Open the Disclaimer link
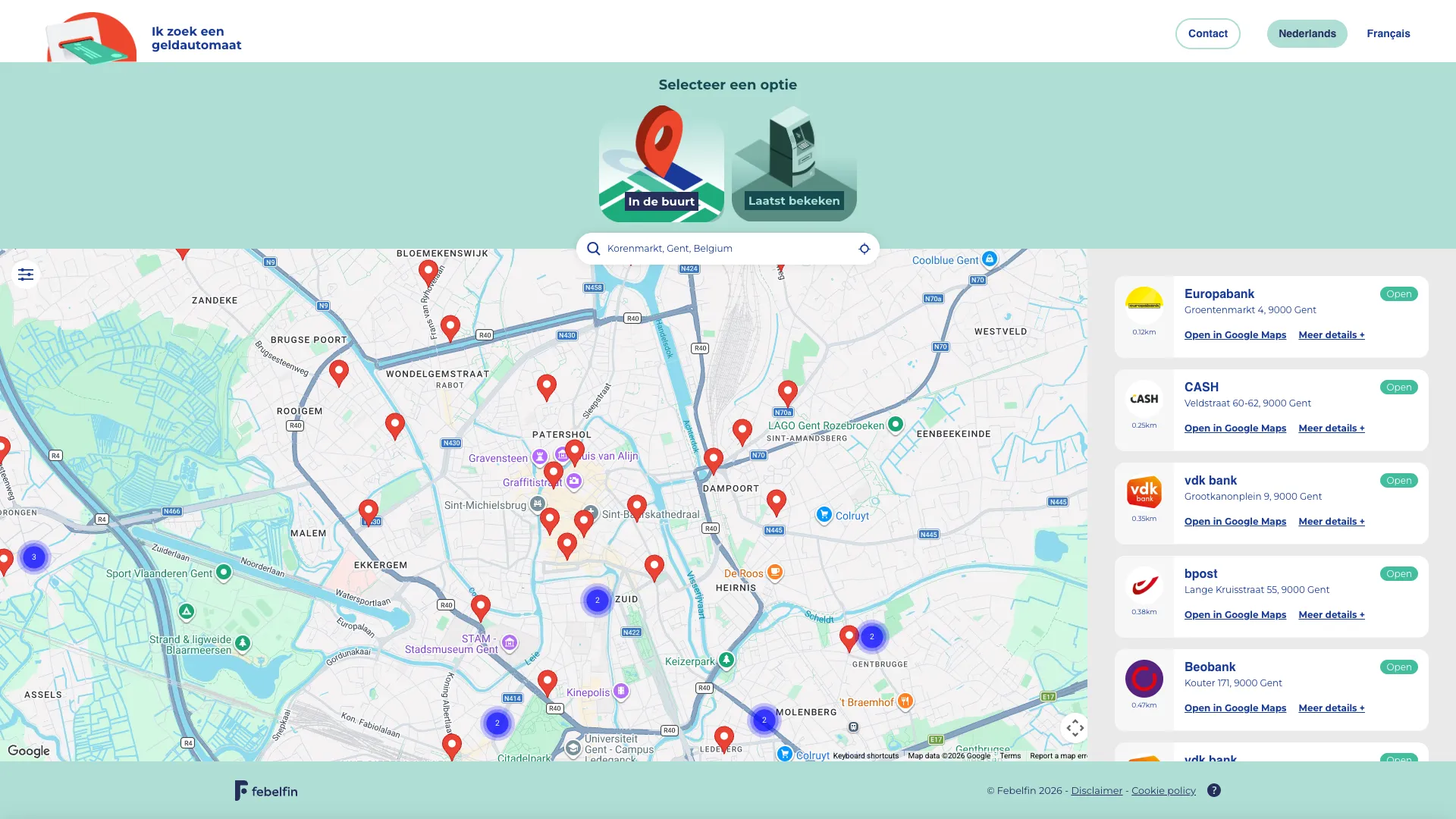The image size is (1456, 819). [1097, 790]
